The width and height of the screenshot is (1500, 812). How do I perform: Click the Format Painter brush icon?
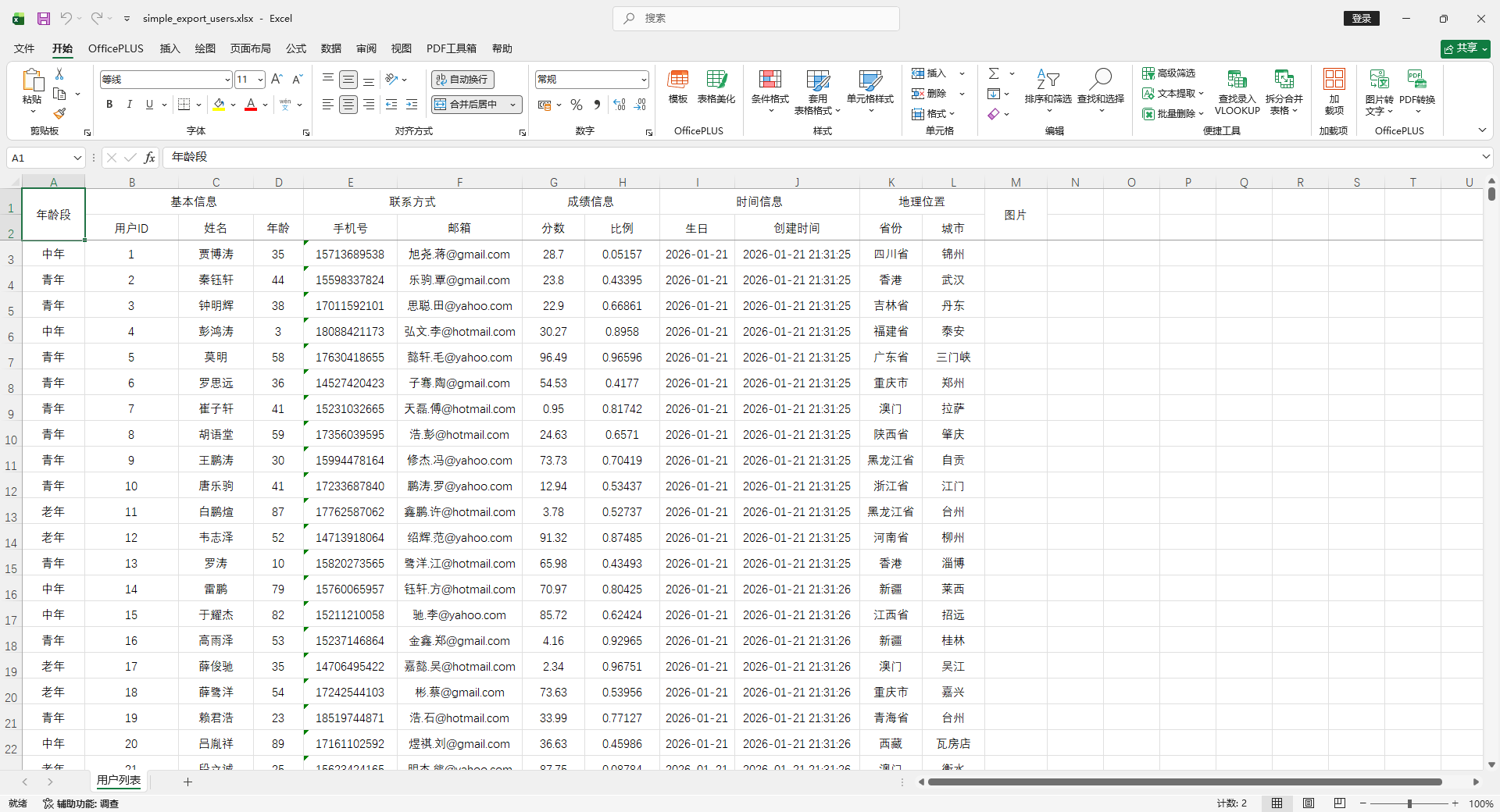[59, 113]
